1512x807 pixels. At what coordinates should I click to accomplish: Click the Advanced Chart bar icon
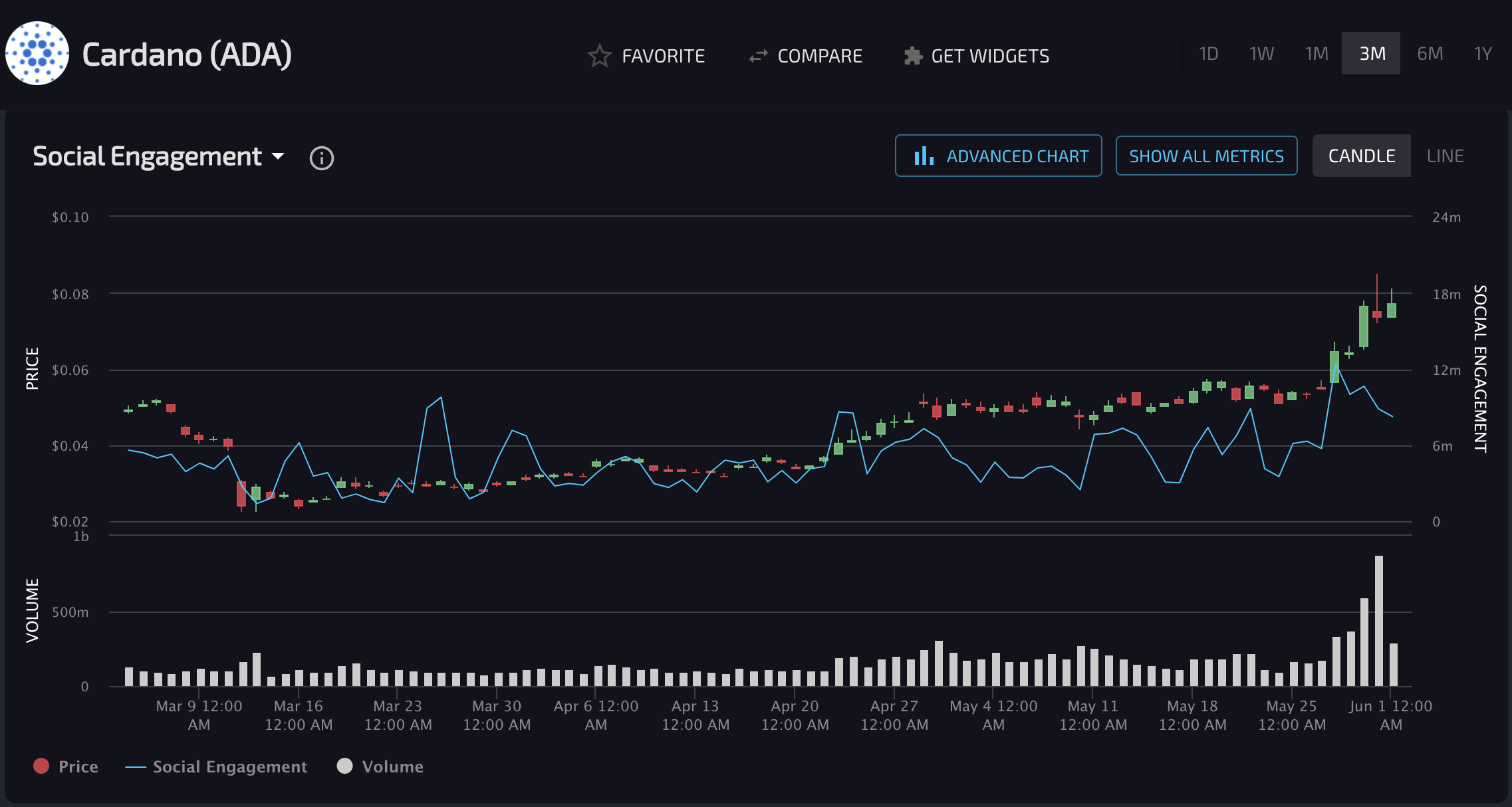(924, 156)
